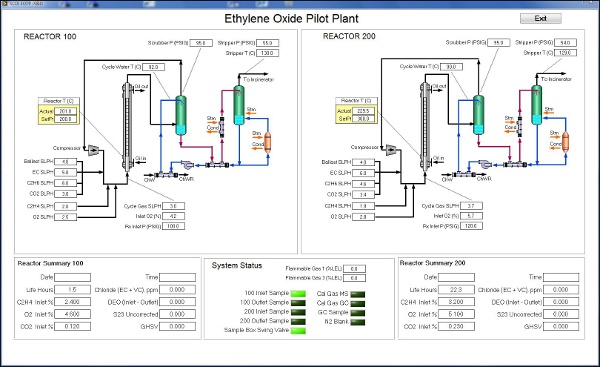Click Reactor 200 cross heat exchanger near pump
The width and height of the screenshot is (600, 367).
point(515,165)
